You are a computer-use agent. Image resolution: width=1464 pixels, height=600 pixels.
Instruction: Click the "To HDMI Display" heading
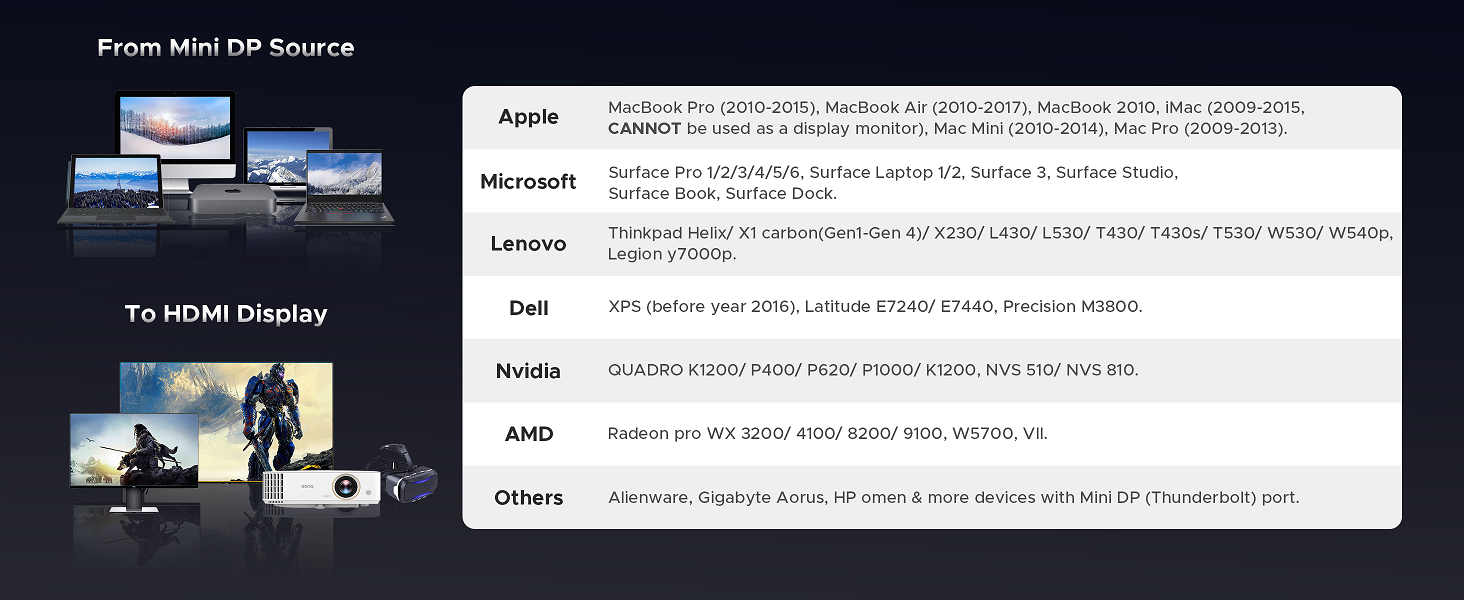(x=226, y=314)
